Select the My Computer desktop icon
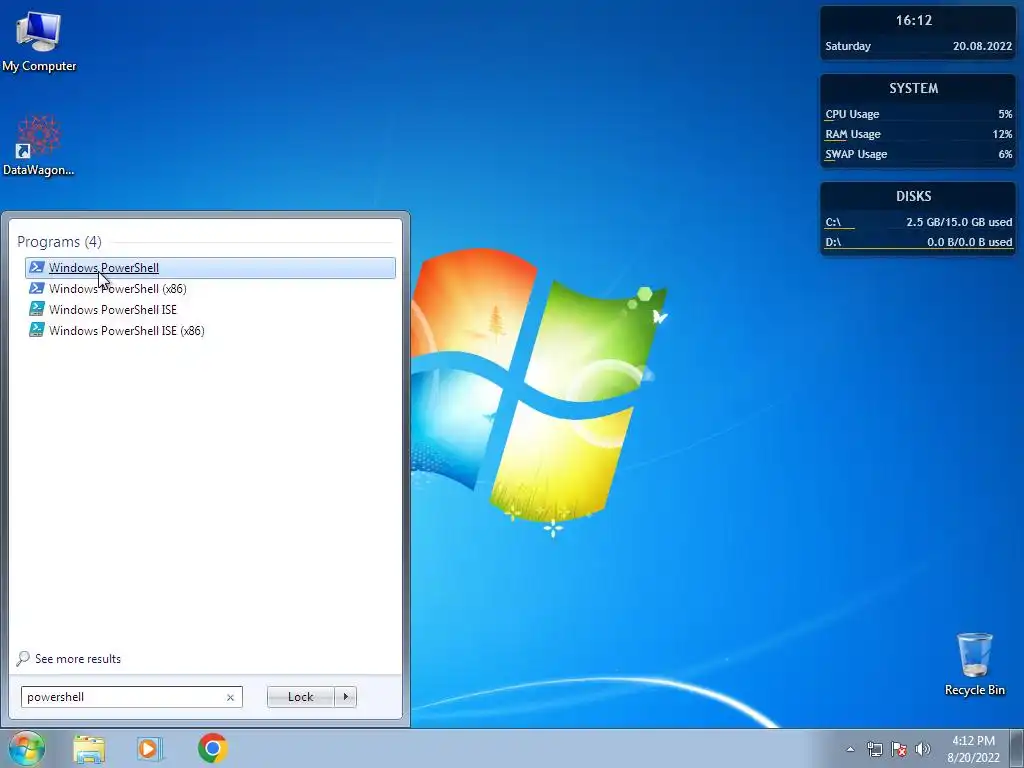Screen dimensions: 1024x768 (39, 41)
